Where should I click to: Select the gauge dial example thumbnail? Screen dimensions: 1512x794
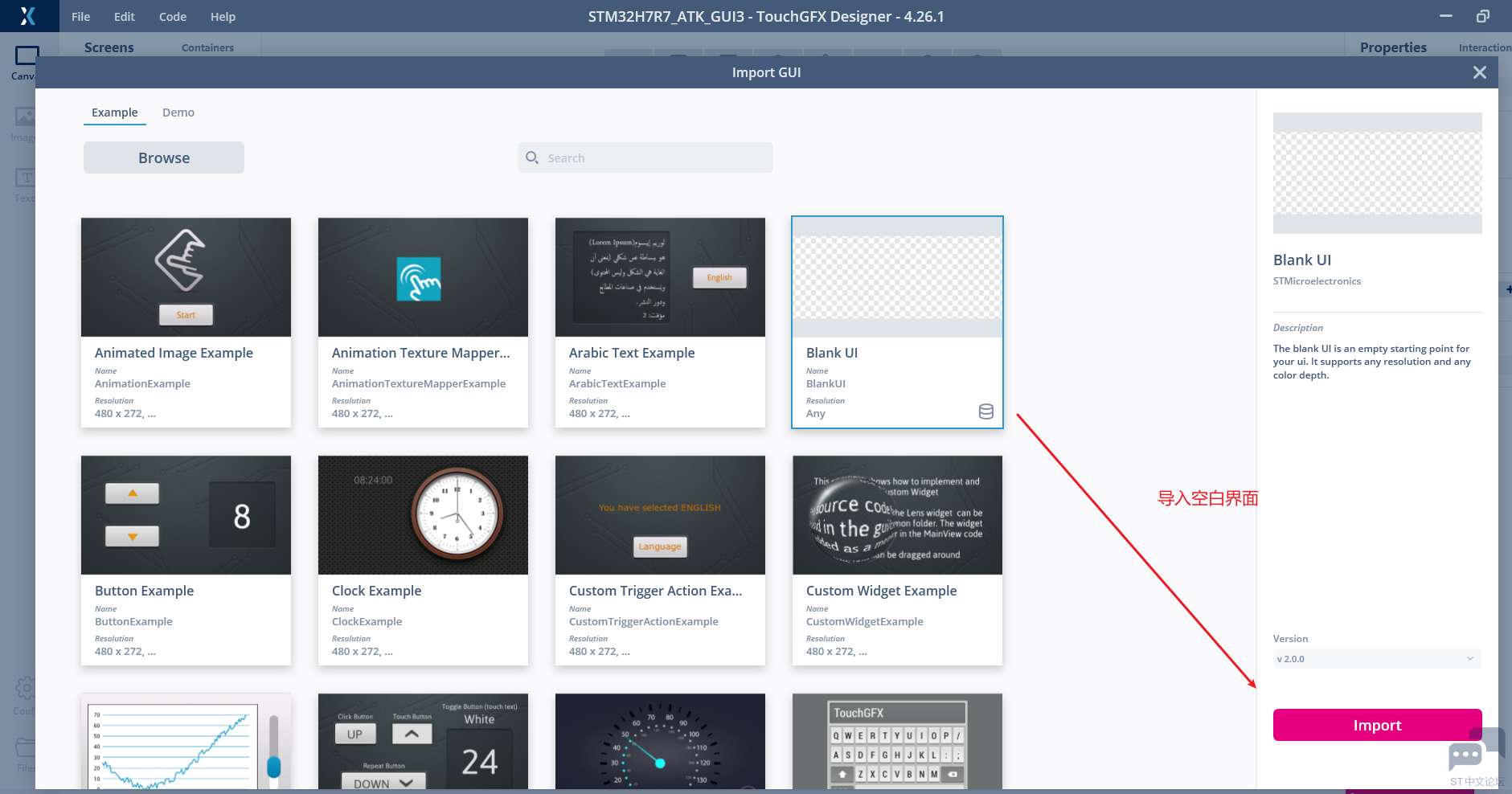660,741
